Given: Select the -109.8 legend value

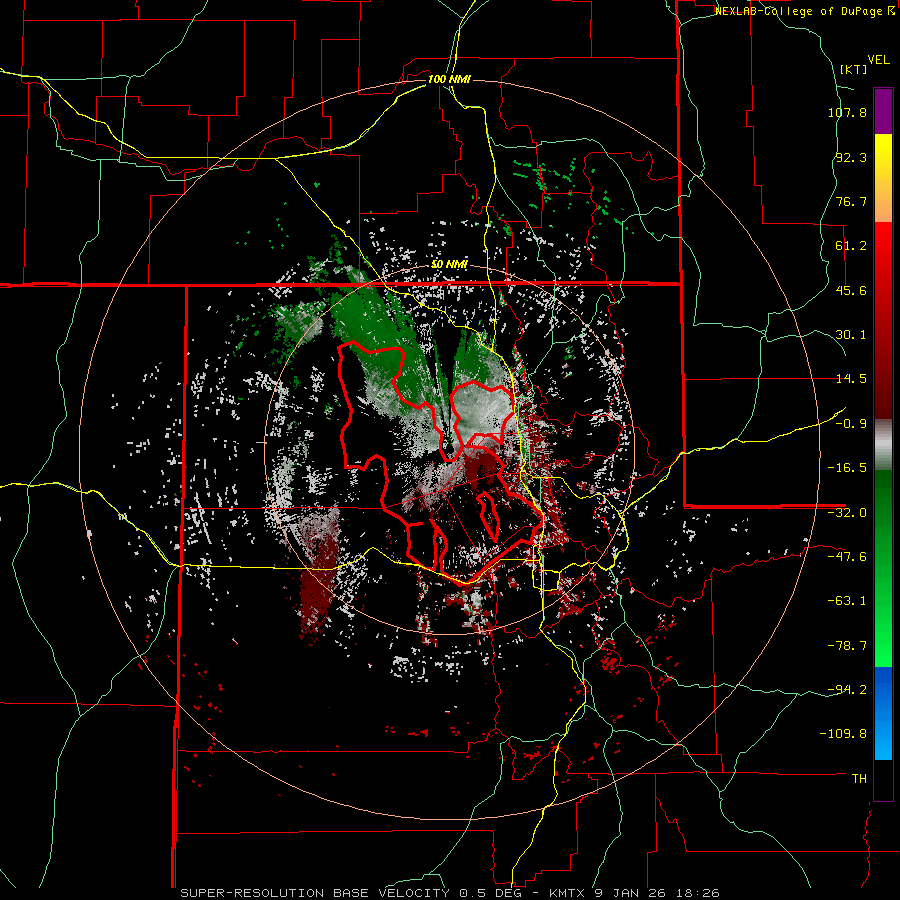Looking at the screenshot, I should click(x=843, y=734).
